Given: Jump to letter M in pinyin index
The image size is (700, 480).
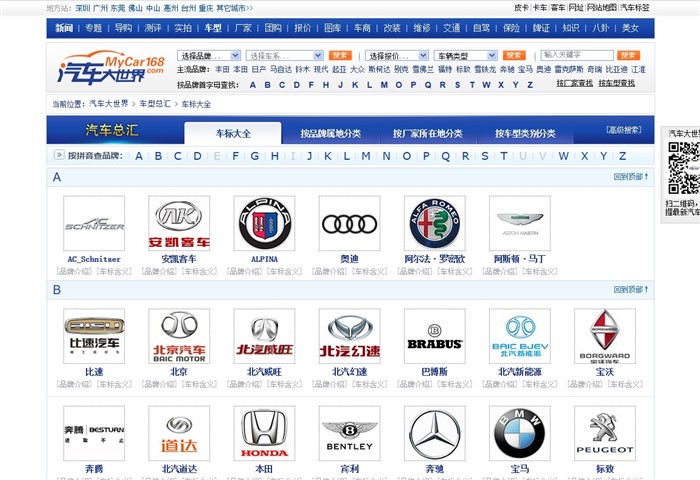Looking at the screenshot, I should pyautogui.click(x=366, y=156).
